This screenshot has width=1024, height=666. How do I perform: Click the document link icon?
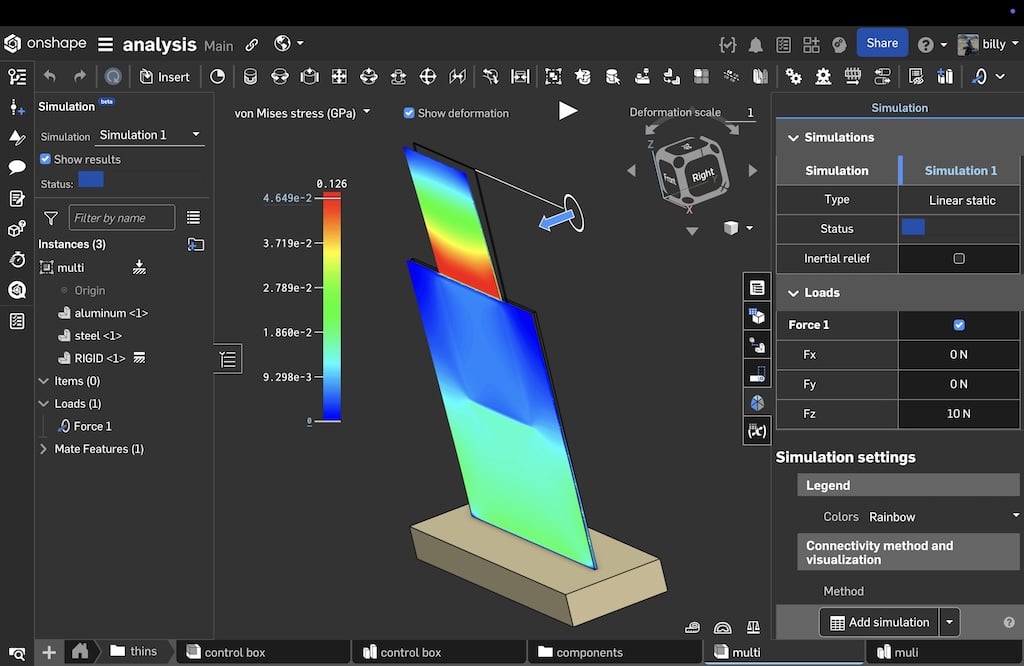[x=252, y=45]
